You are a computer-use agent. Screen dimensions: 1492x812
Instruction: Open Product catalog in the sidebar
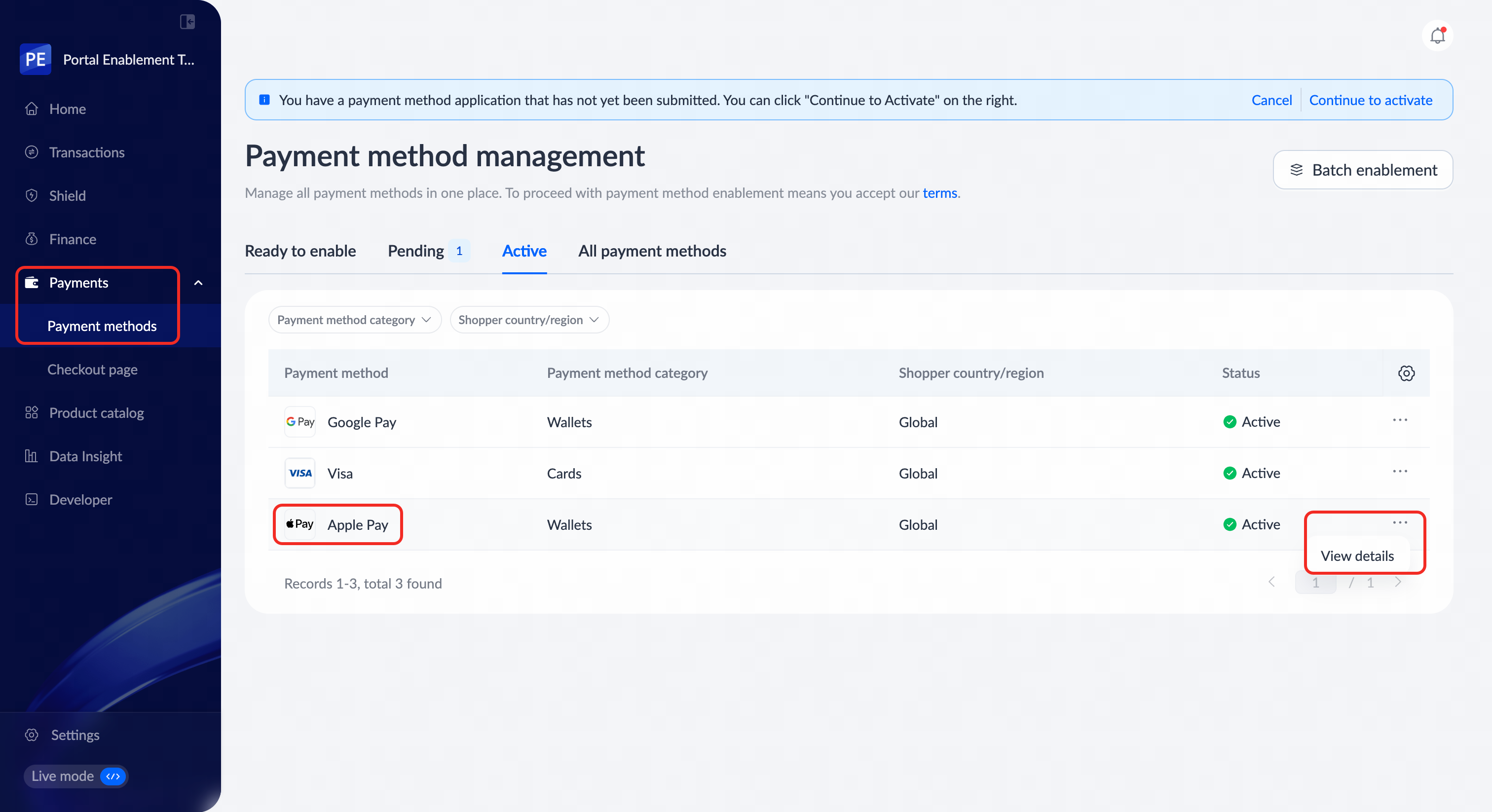pos(97,413)
